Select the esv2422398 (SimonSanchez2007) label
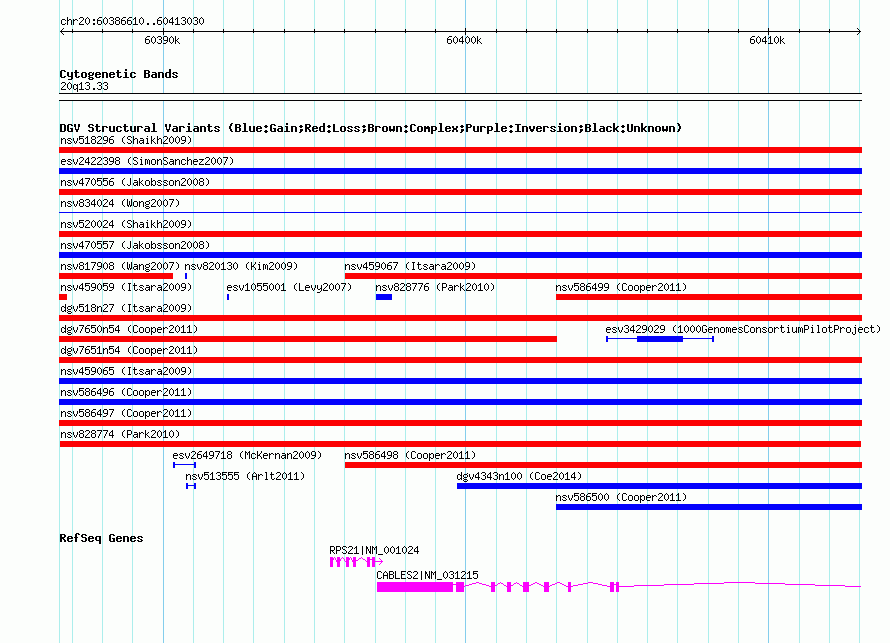890x643 pixels. 147,161
